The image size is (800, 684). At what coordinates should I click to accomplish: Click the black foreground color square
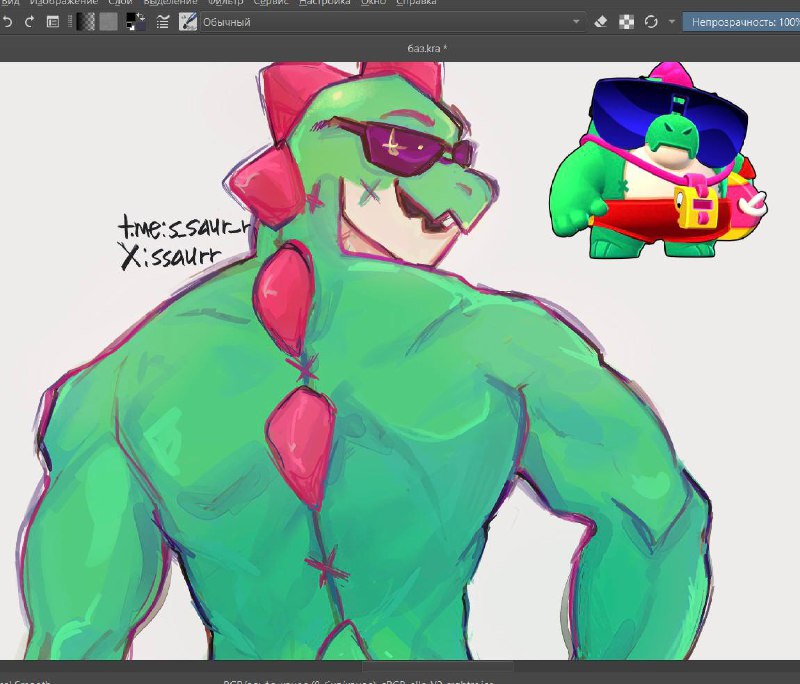click(x=131, y=17)
